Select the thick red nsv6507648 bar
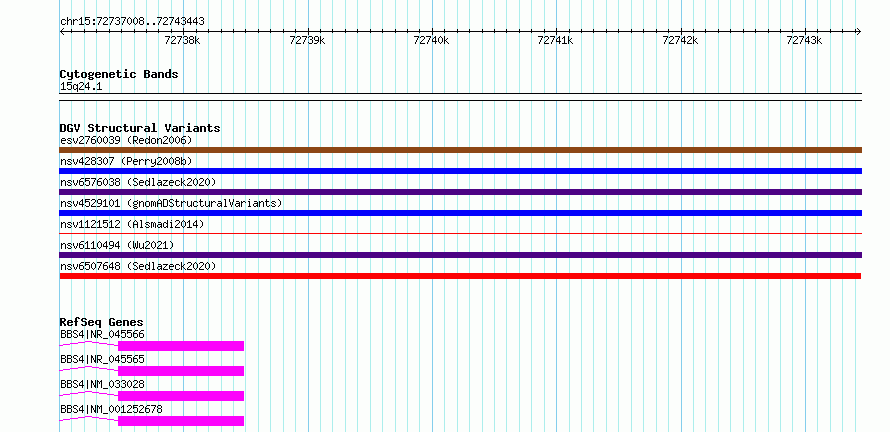The height and width of the screenshot is (432, 890). click(x=460, y=276)
